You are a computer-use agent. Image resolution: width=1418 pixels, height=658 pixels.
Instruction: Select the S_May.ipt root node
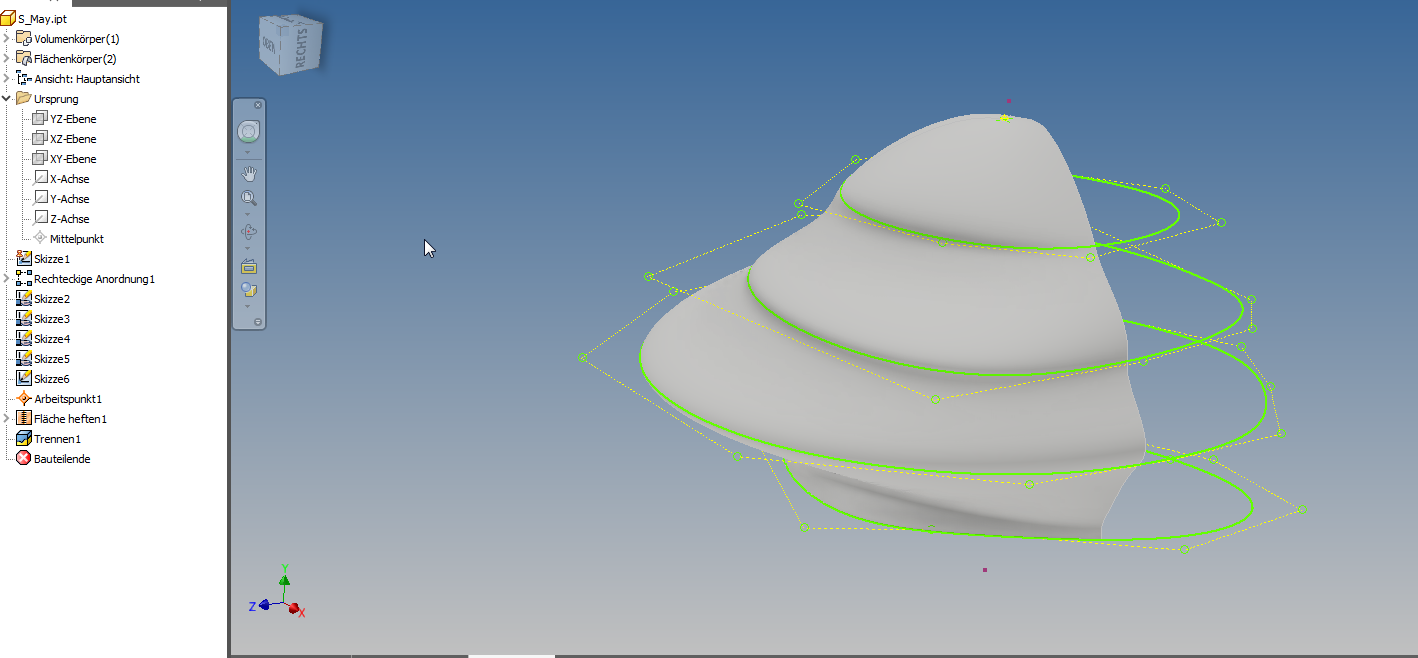click(41, 17)
